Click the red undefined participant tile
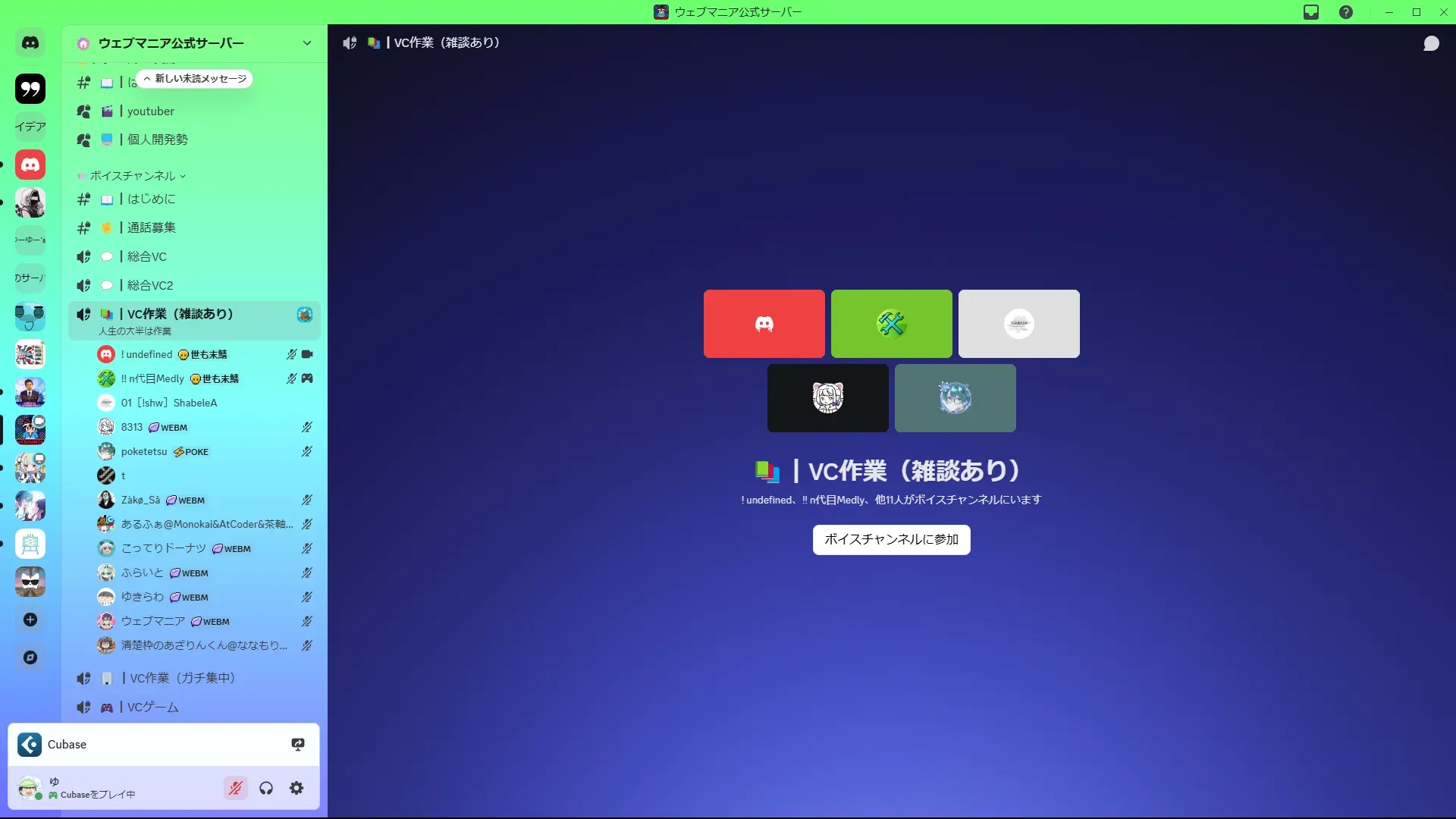Screen dimensions: 1456x819 764,324
